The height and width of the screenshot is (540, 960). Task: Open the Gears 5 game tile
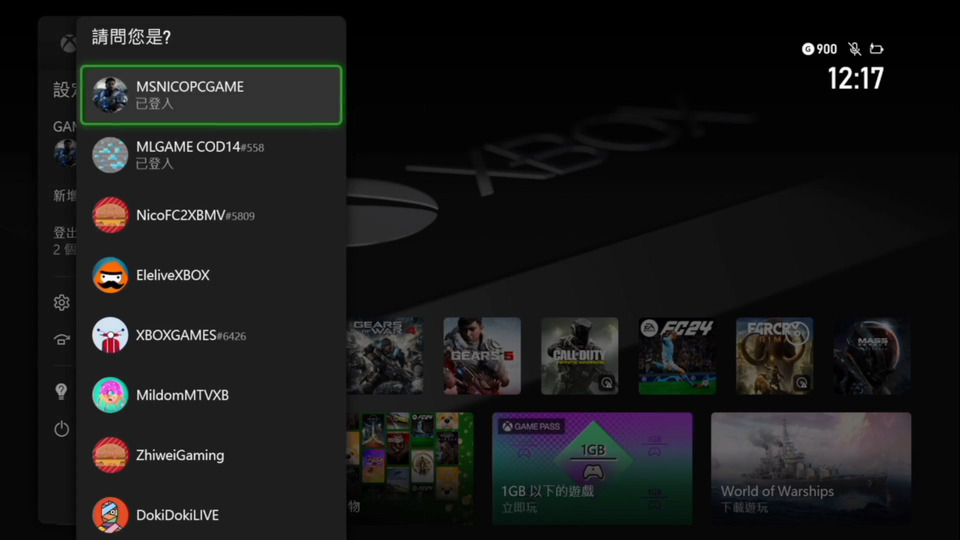click(x=482, y=356)
